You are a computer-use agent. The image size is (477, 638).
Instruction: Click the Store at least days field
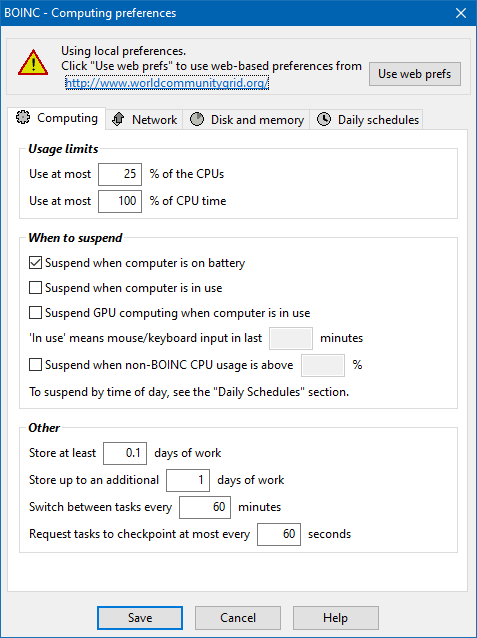point(125,453)
